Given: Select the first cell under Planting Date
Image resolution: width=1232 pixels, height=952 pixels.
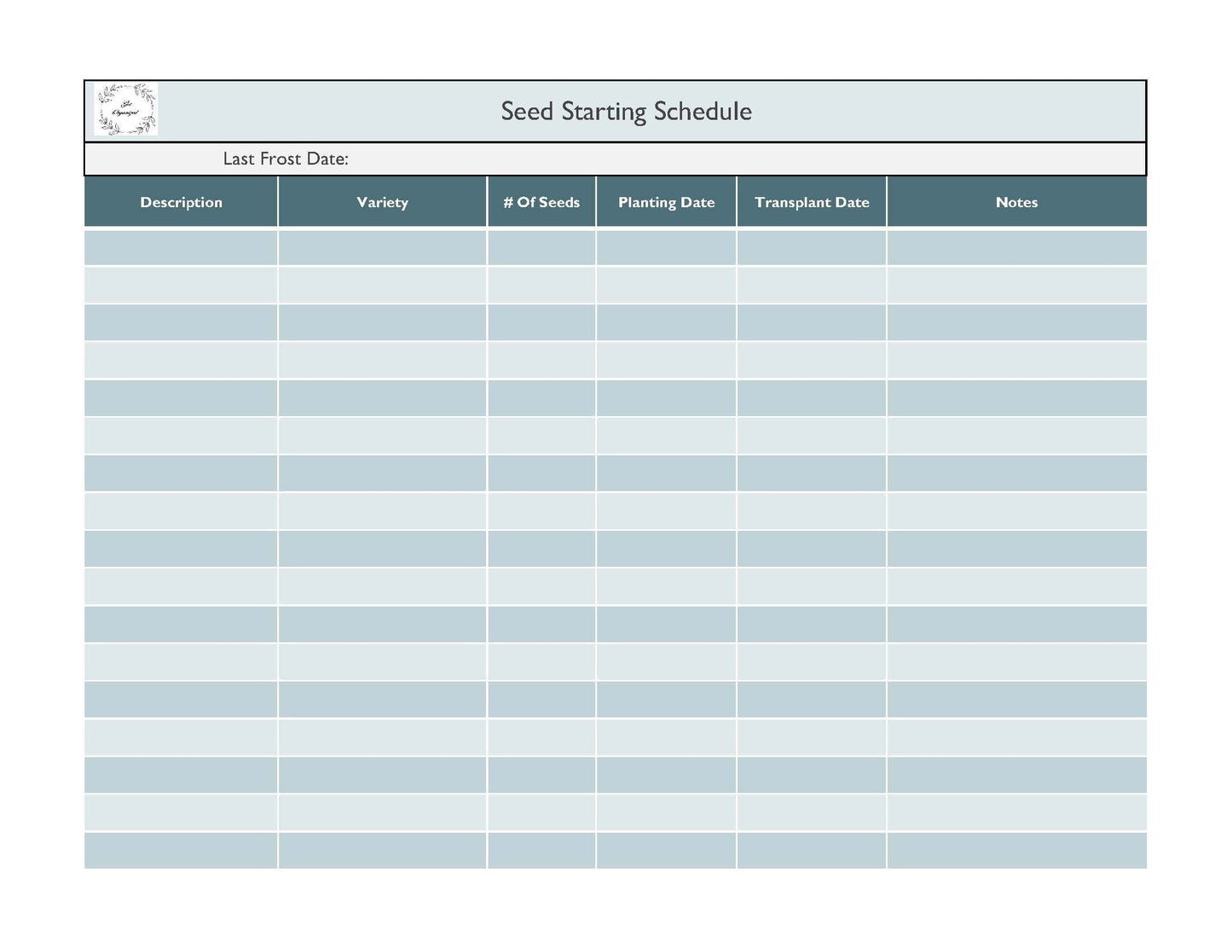Looking at the screenshot, I should [x=666, y=247].
